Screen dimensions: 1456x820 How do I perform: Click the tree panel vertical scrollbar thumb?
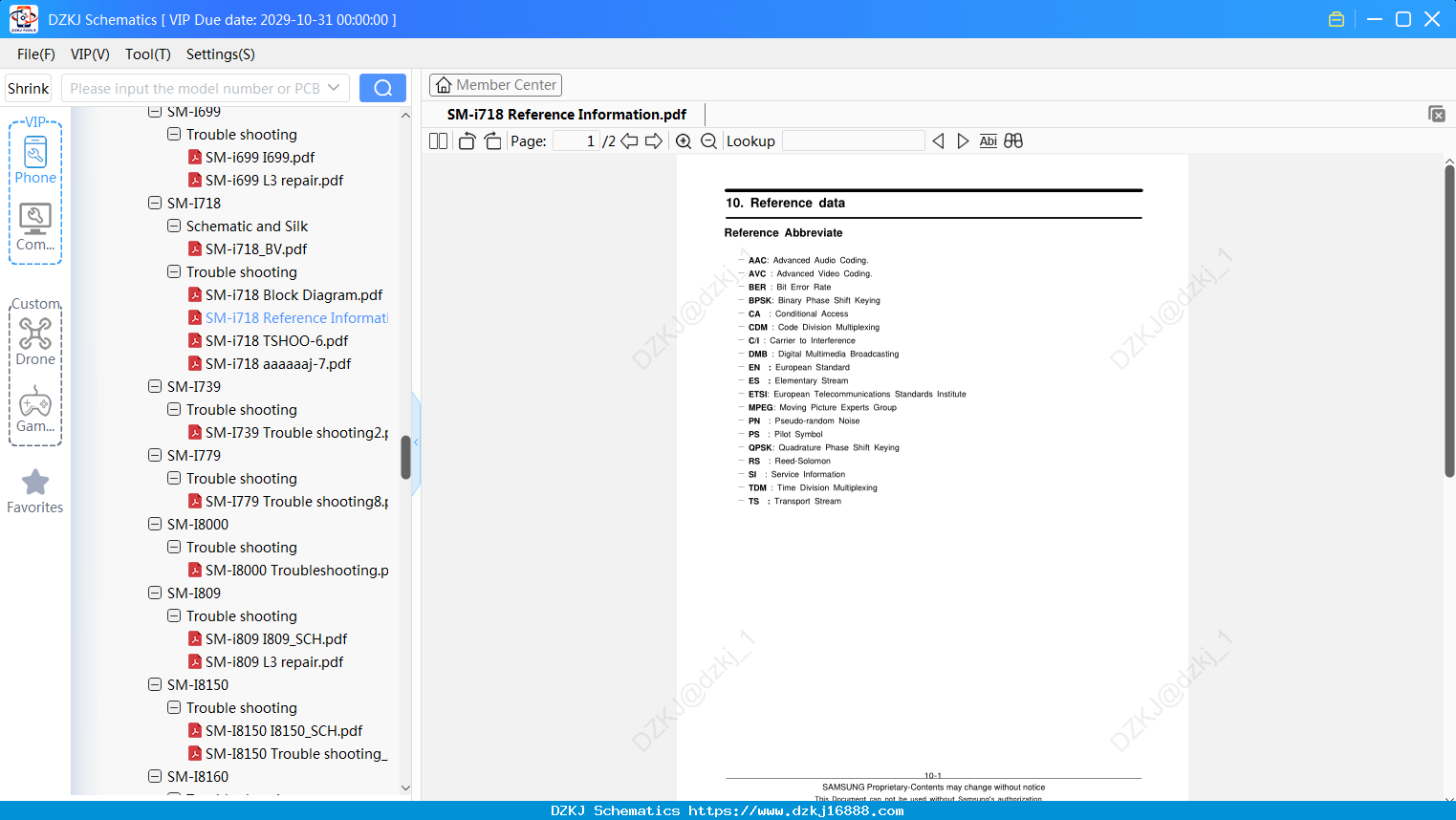(405, 457)
